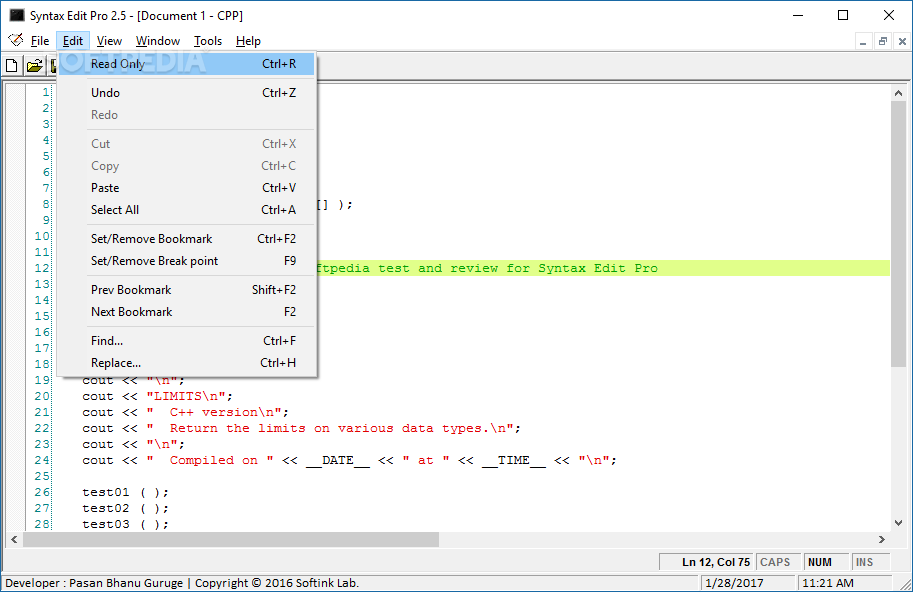This screenshot has height=592, width=913.
Task: Minimize the inner document window
Action: (x=863, y=41)
